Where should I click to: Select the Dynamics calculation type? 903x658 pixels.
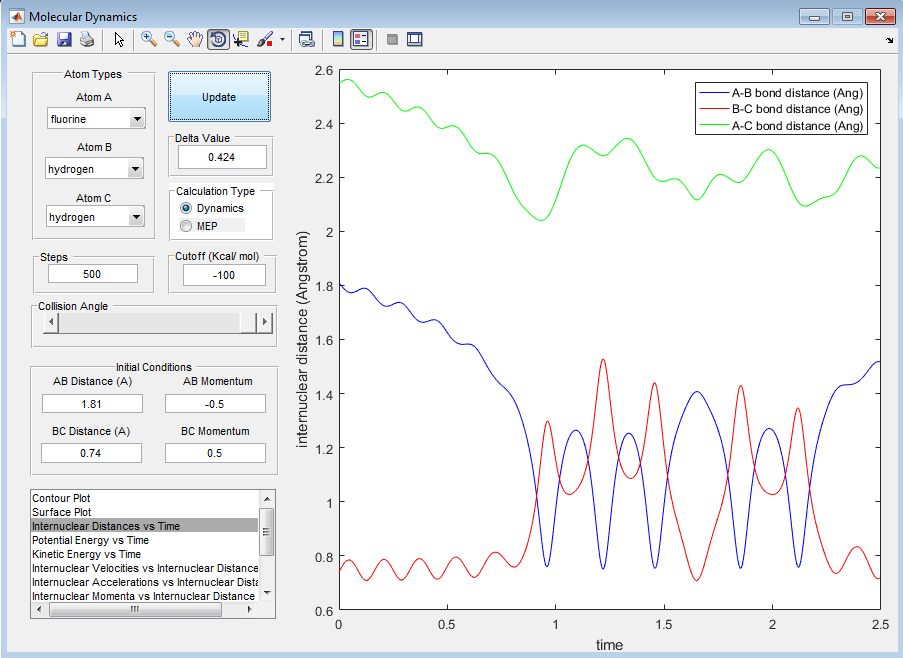click(x=186, y=208)
